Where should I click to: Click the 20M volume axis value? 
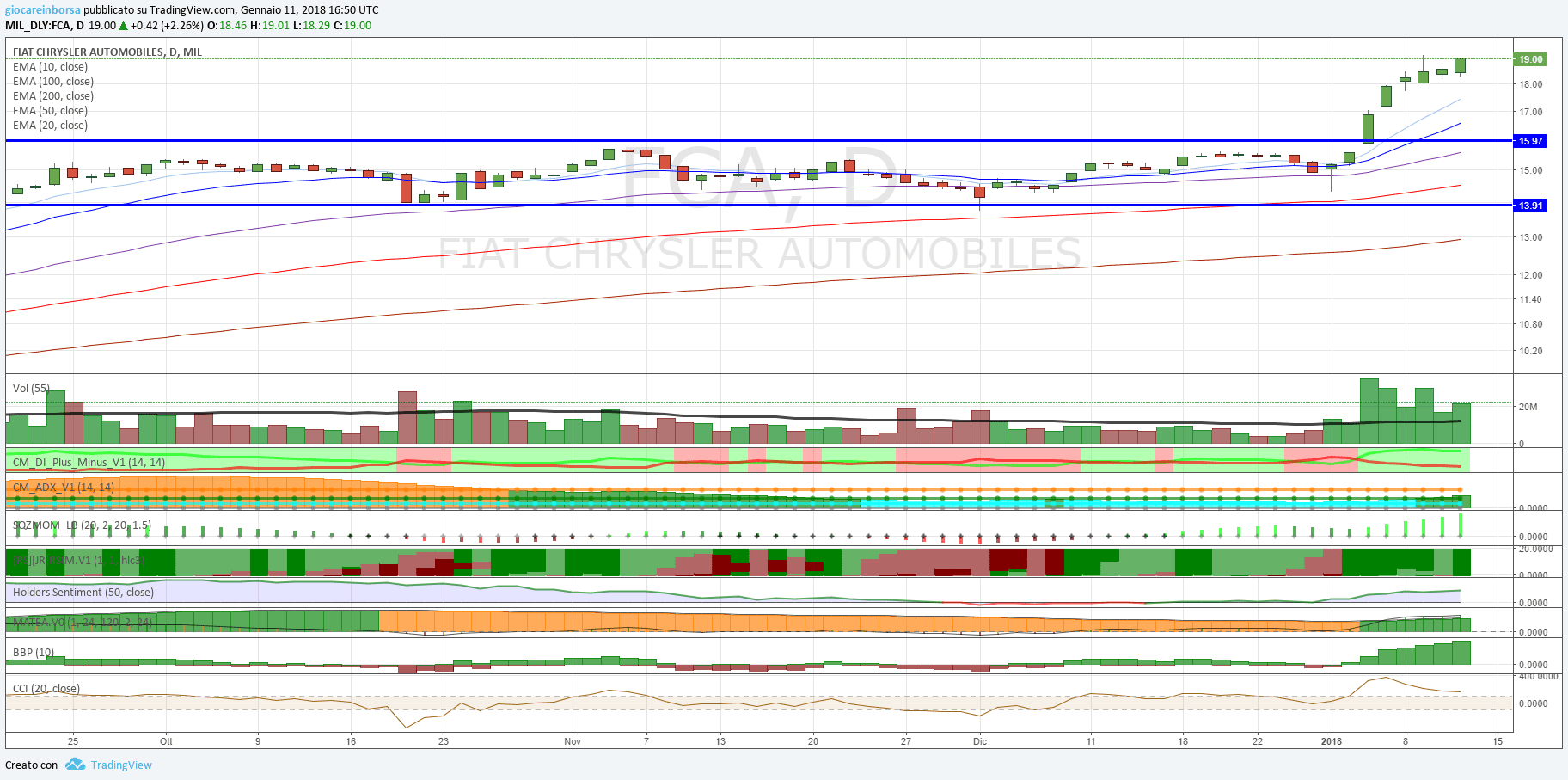[x=1528, y=407]
